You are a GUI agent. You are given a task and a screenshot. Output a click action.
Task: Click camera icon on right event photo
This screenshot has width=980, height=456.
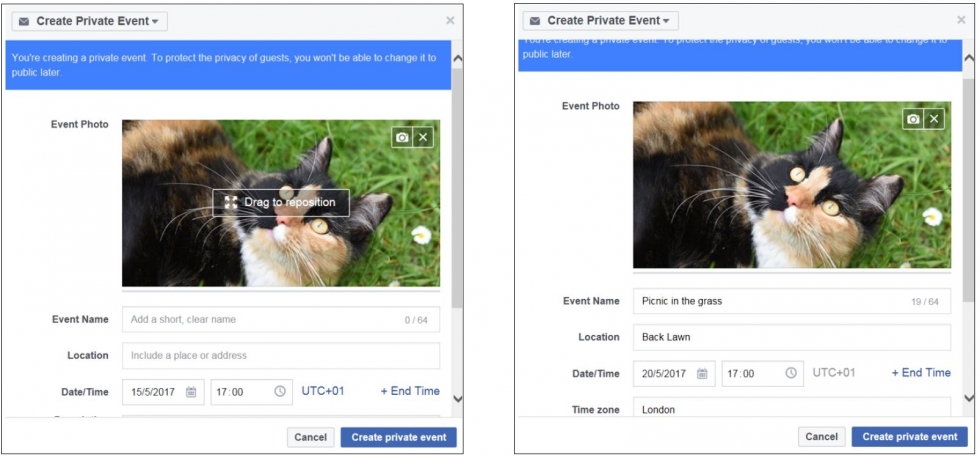point(913,119)
